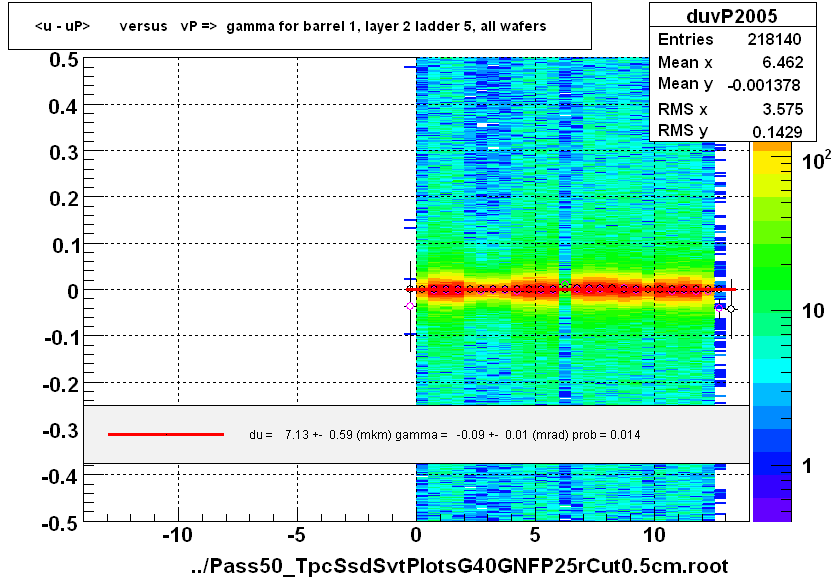Click the y-axis label -0.5

pos(62,524)
